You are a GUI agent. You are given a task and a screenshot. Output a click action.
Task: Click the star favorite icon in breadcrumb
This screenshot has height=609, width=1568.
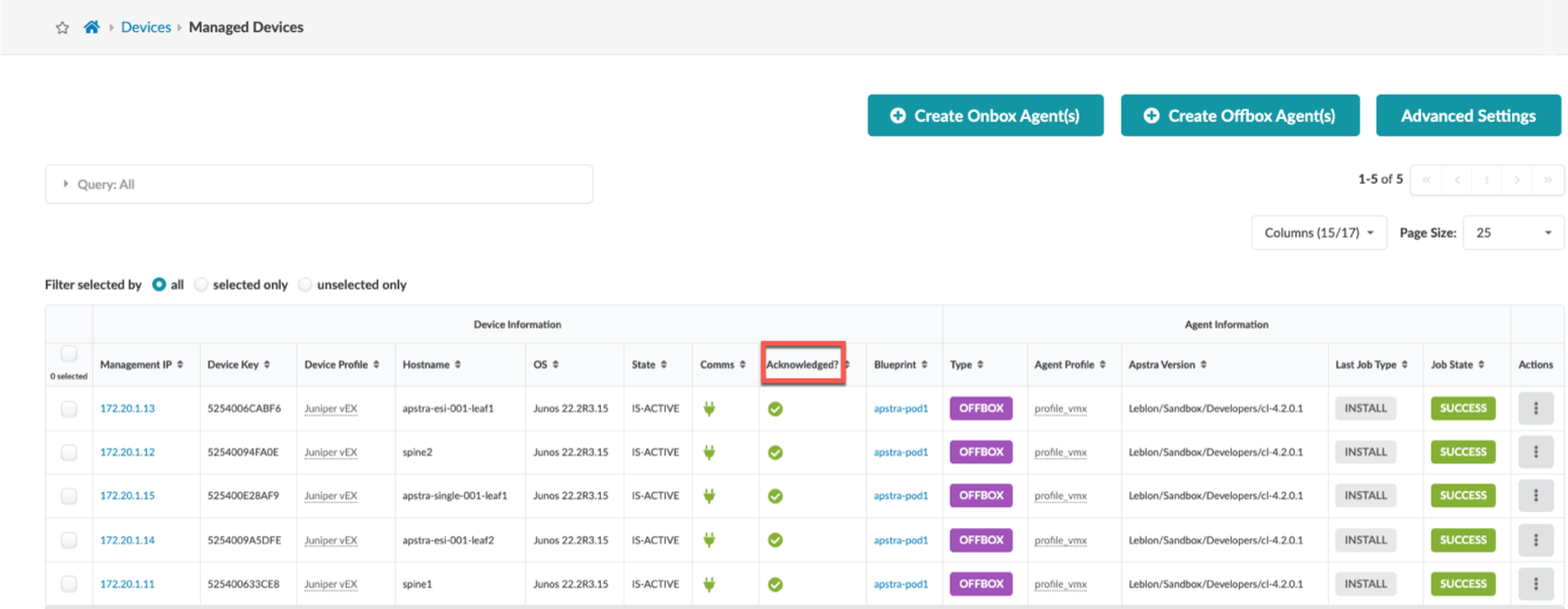[x=62, y=28]
